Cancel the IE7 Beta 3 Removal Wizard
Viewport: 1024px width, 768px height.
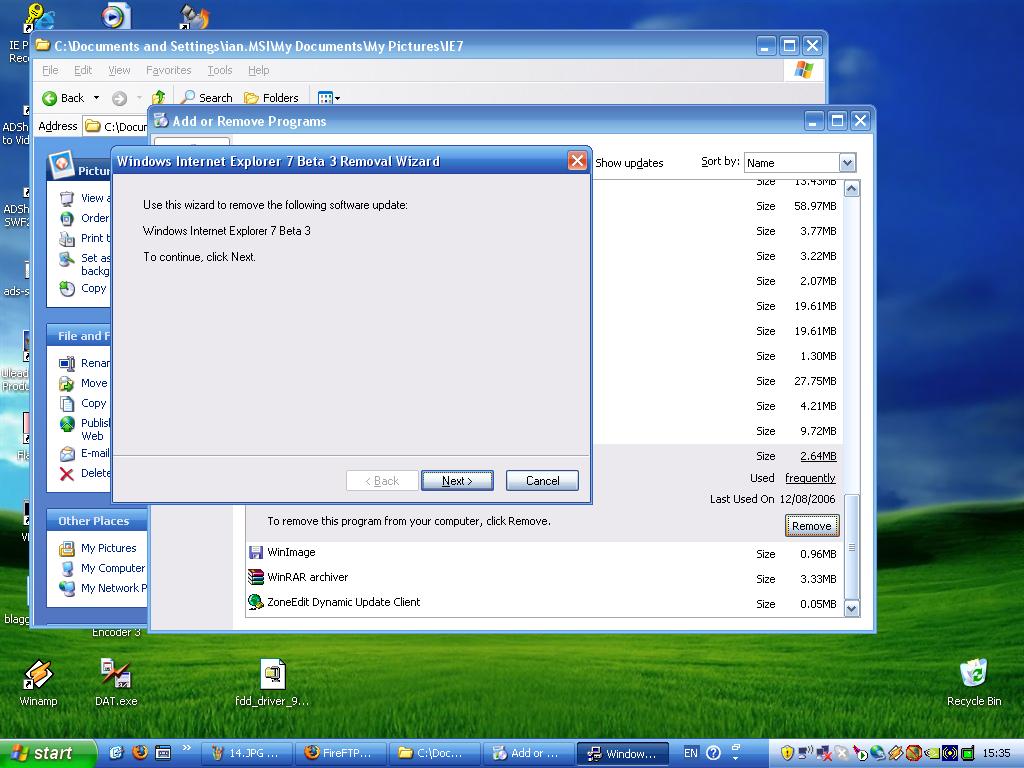click(542, 481)
